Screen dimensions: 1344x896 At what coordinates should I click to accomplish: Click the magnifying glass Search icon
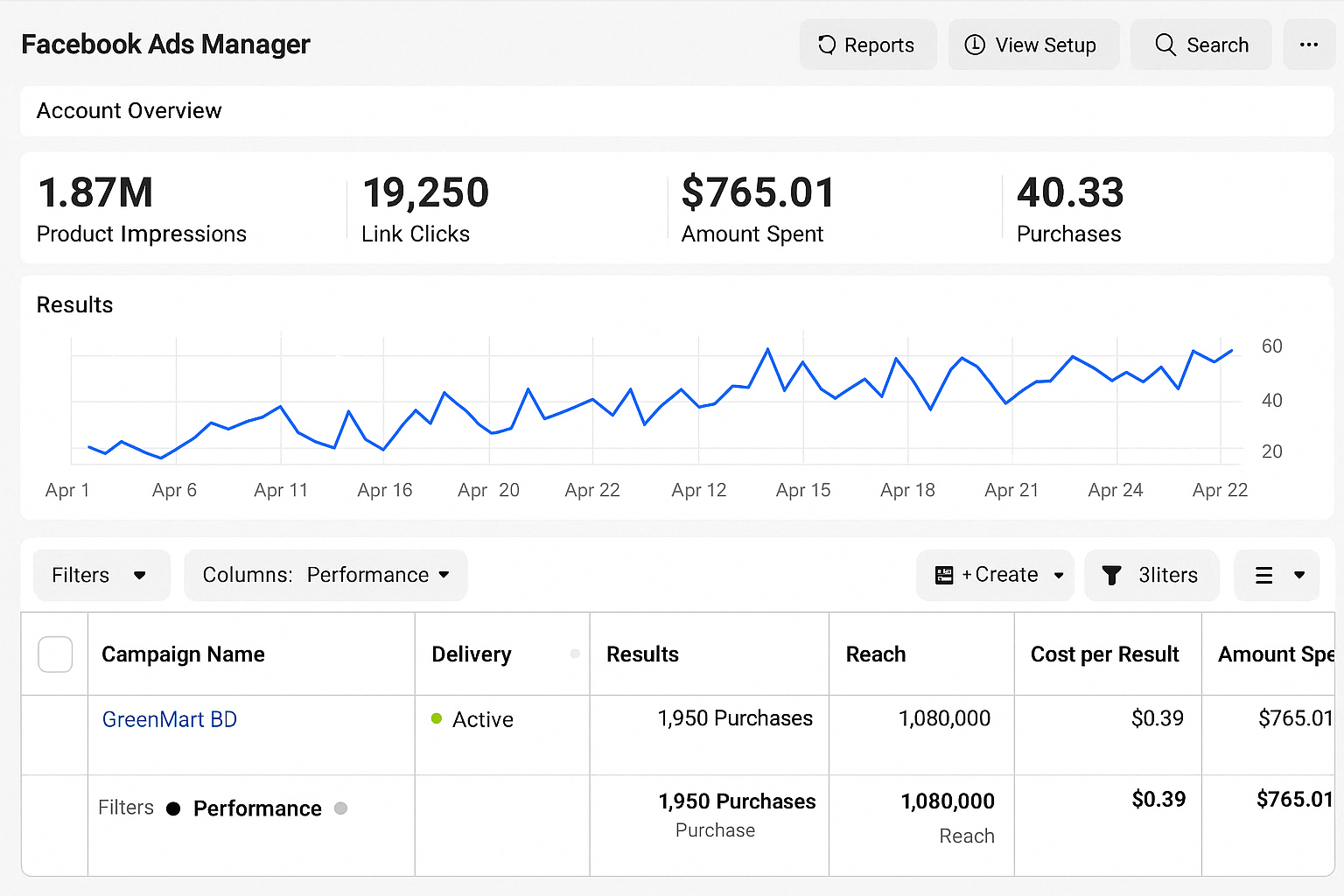pos(1165,45)
